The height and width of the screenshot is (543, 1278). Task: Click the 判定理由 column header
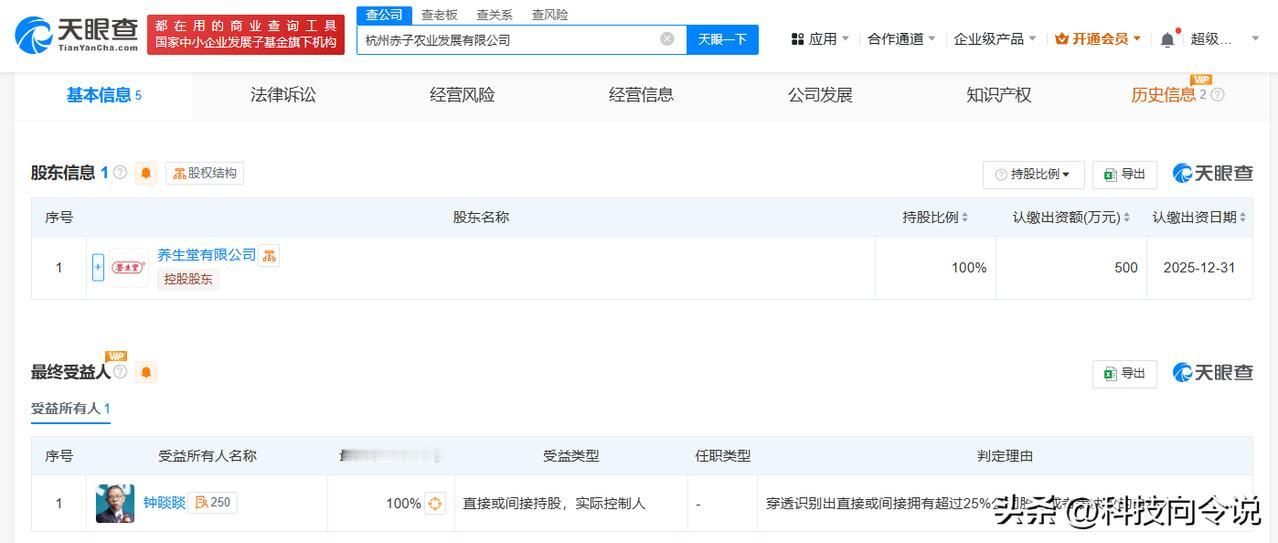[1005, 455]
